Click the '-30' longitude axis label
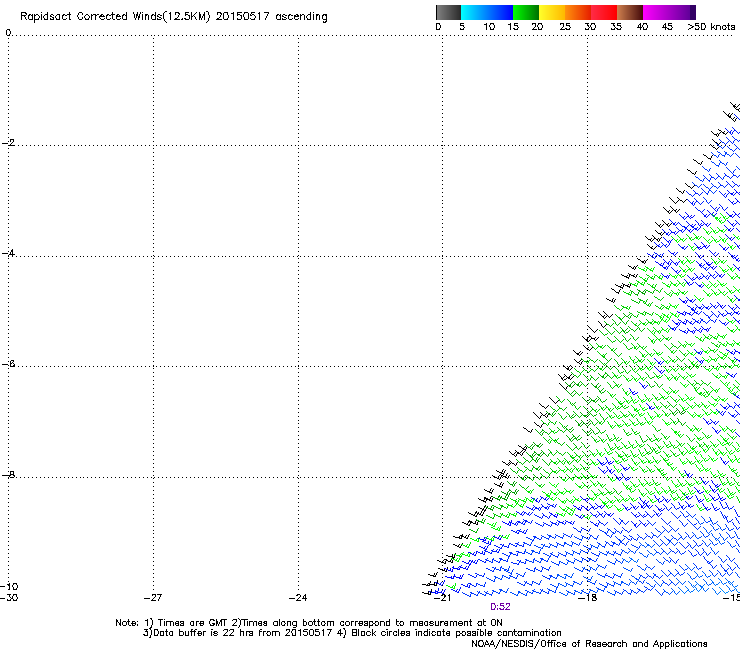Screen dimensions: 740x650 point(9,598)
